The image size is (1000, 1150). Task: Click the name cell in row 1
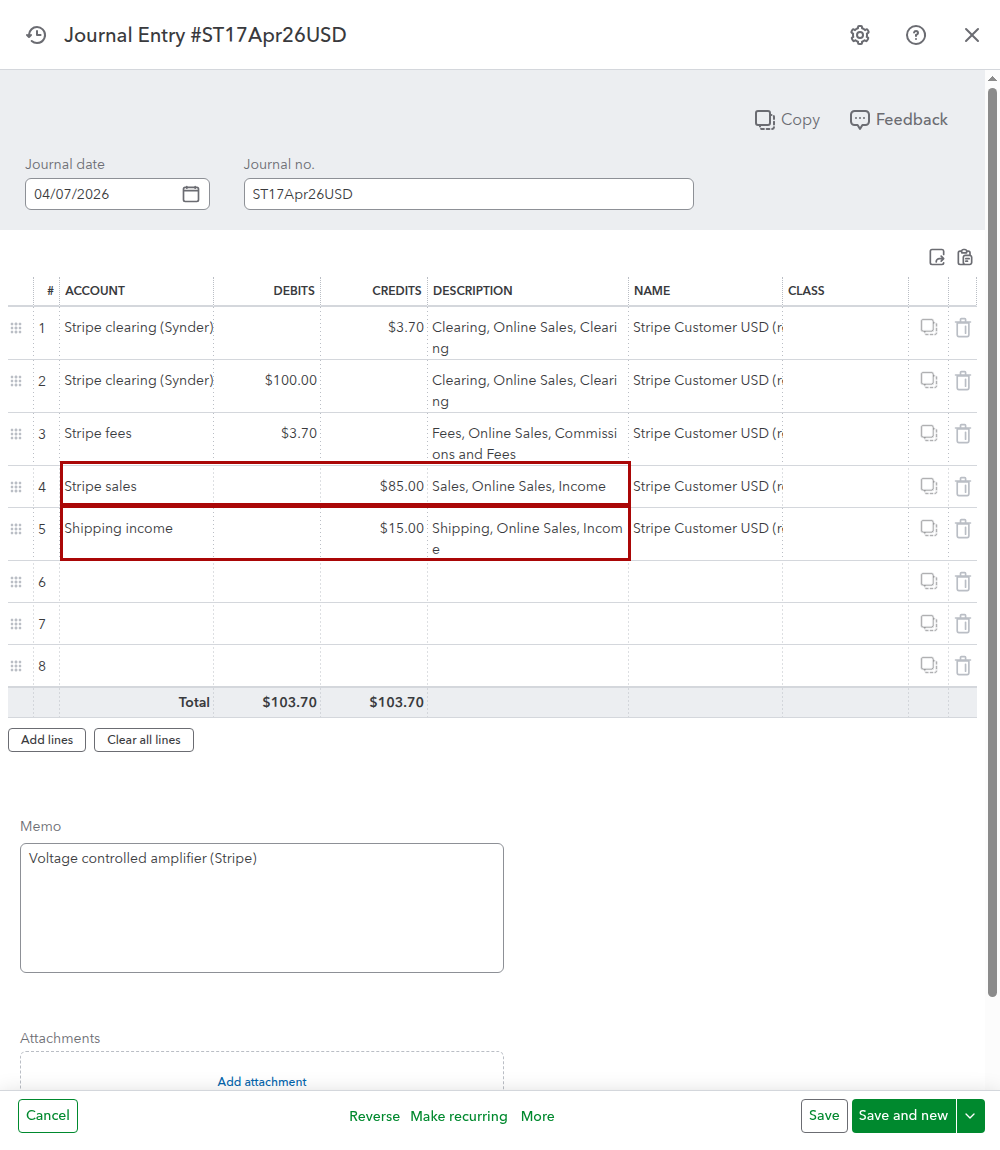705,333
